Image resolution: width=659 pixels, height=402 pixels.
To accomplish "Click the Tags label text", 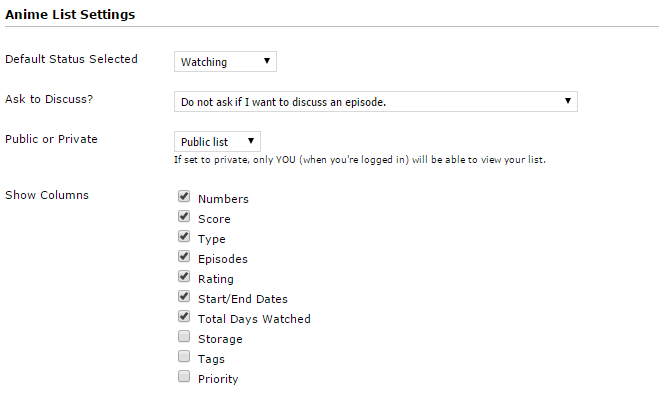I will (211, 359).
